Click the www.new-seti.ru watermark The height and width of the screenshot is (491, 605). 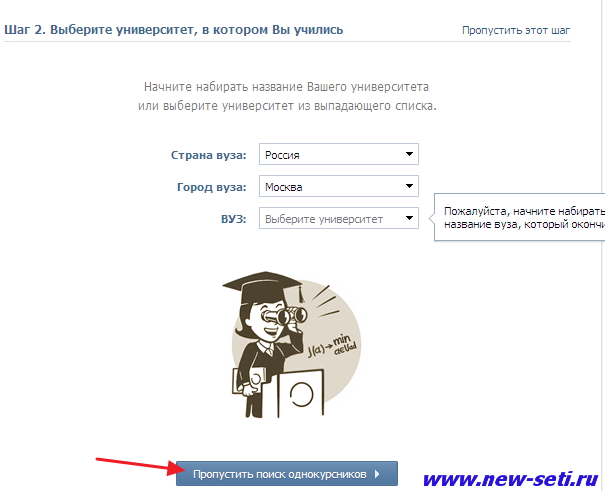511,479
